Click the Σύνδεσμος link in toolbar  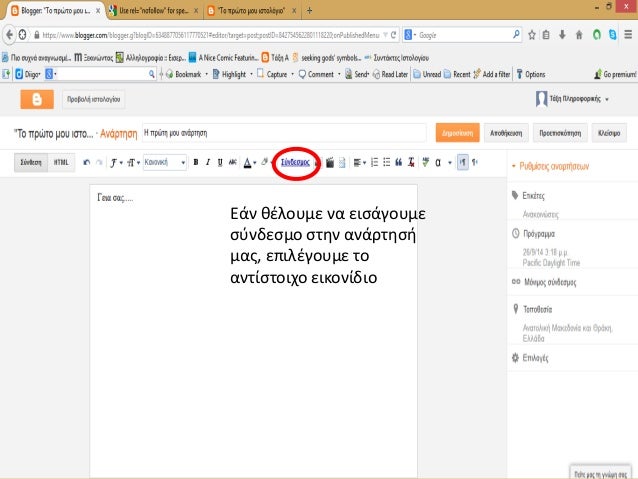click(x=295, y=162)
